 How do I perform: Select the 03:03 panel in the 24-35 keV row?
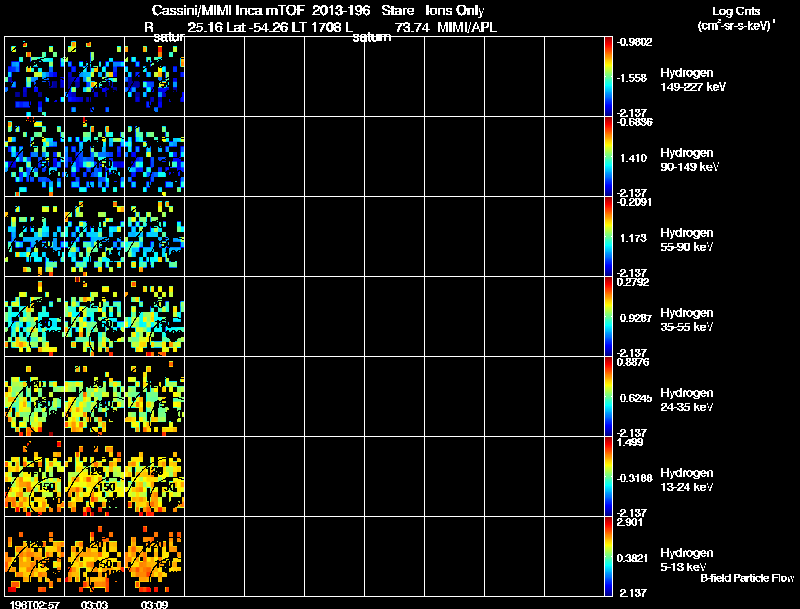(x=95, y=397)
